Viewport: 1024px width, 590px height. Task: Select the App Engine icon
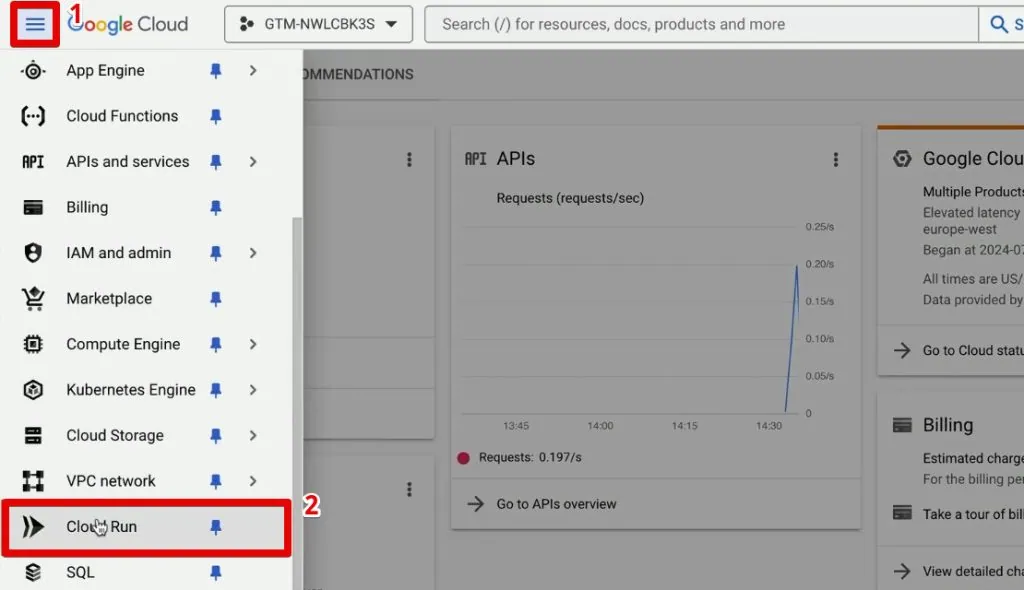31,70
